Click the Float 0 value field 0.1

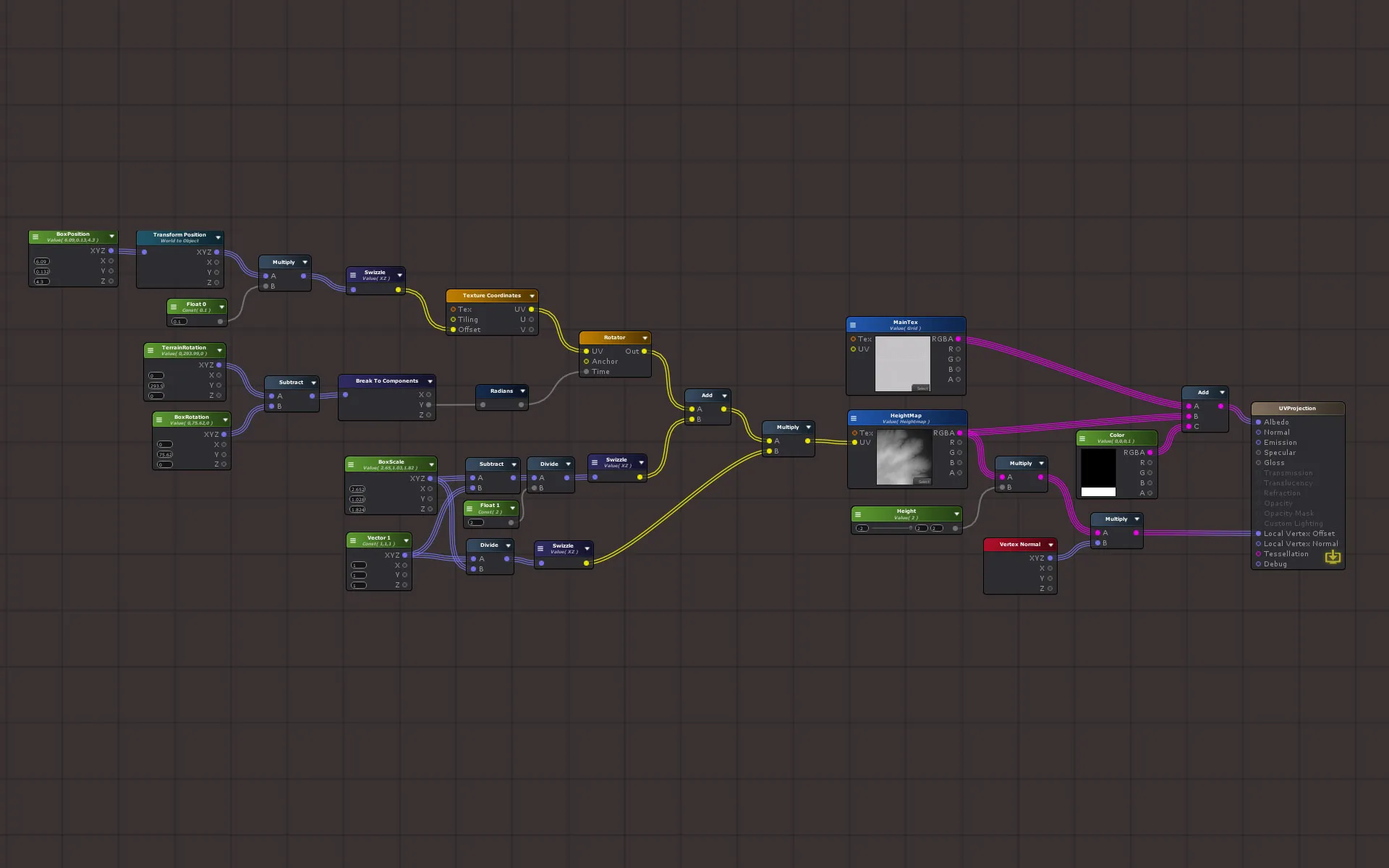(179, 321)
